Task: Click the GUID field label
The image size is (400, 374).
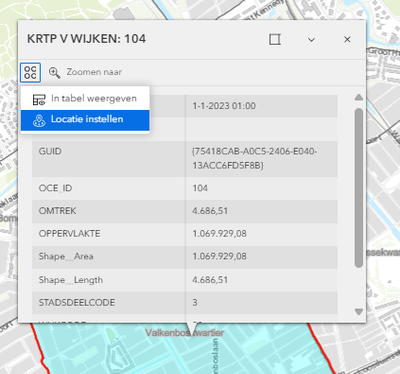Action: point(50,151)
